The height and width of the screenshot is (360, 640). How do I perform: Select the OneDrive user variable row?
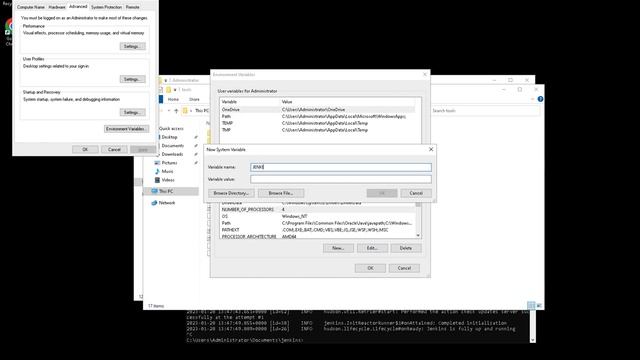click(317, 109)
